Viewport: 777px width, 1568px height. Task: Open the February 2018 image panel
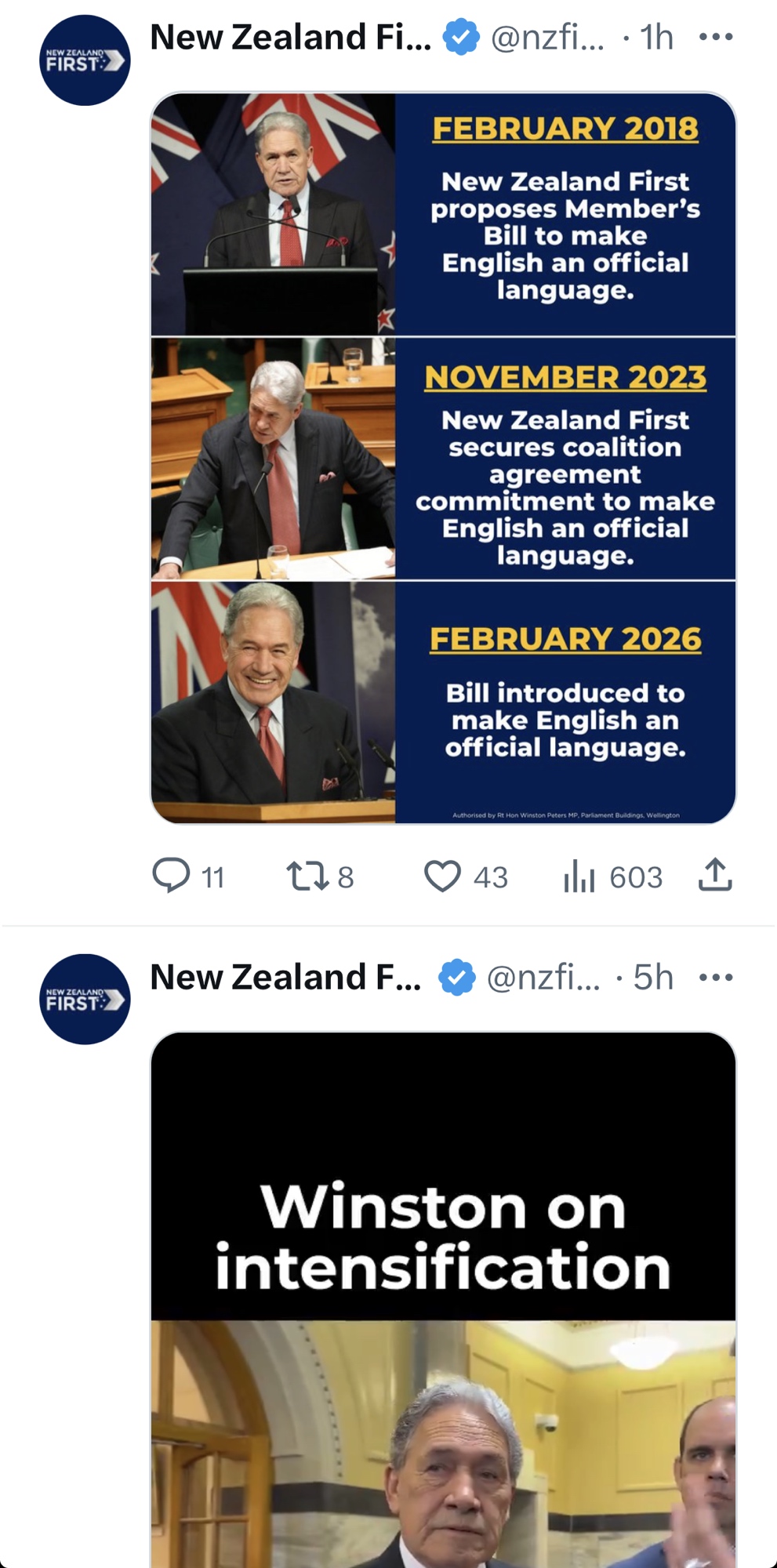(443, 214)
